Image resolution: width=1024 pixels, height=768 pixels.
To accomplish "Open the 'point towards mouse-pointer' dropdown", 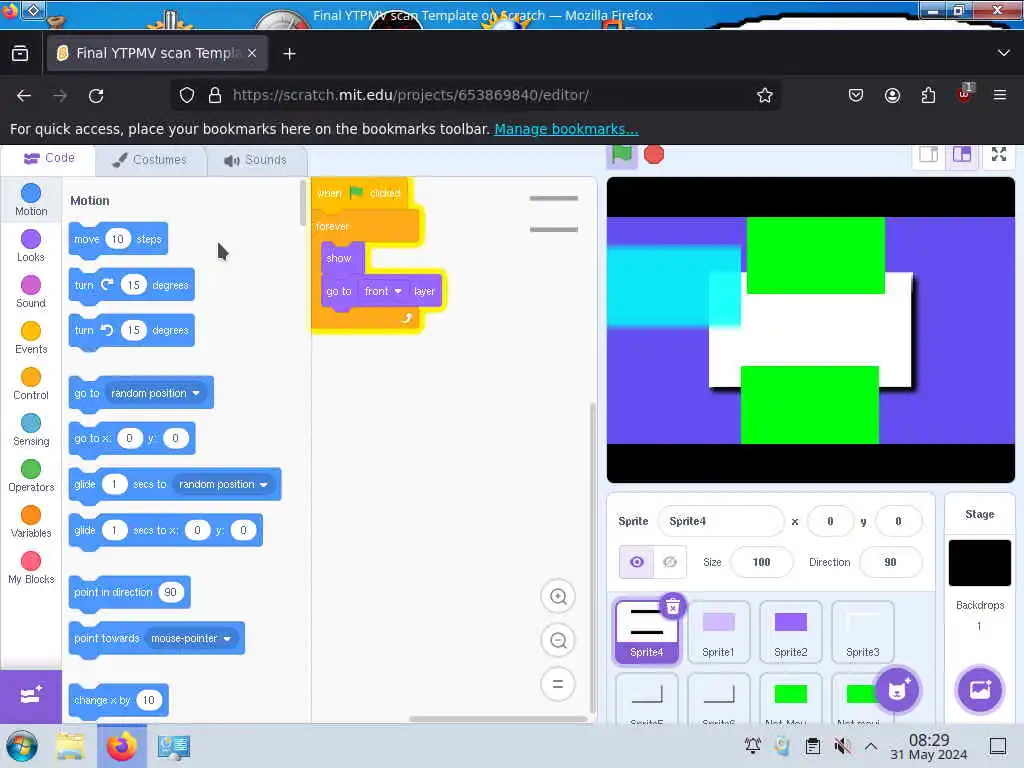I will (191, 638).
